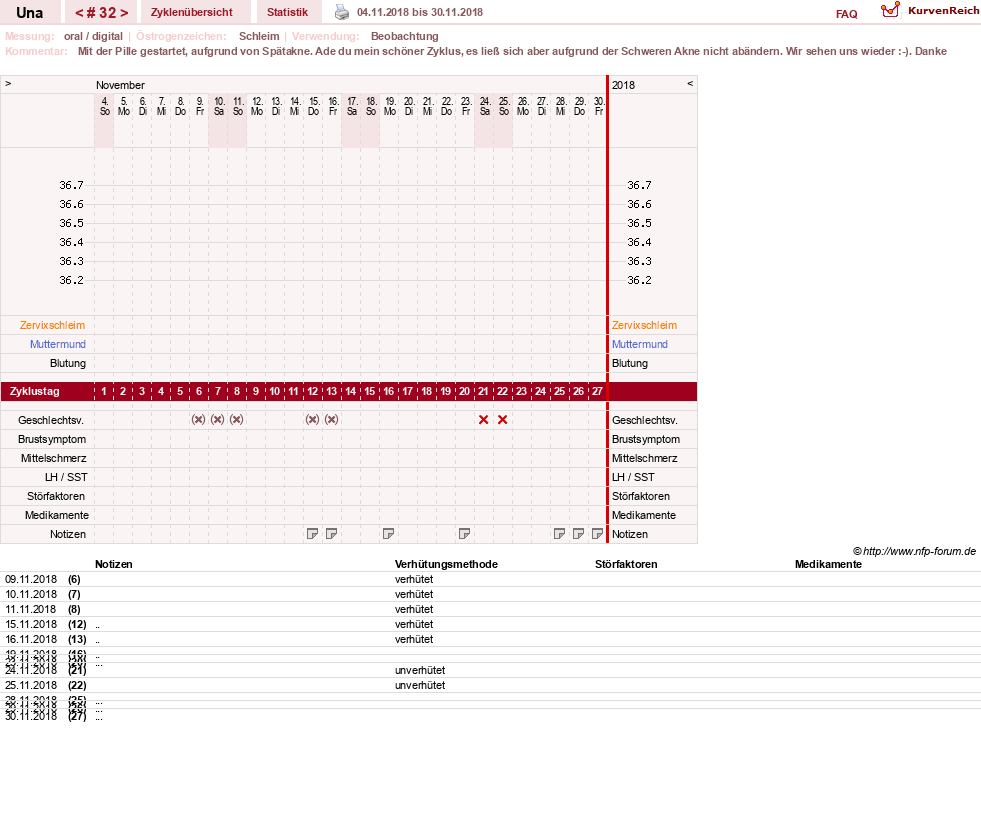The width and height of the screenshot is (981, 823).
Task: Click the 15.11.2018 notes row
Action: tap(490, 625)
